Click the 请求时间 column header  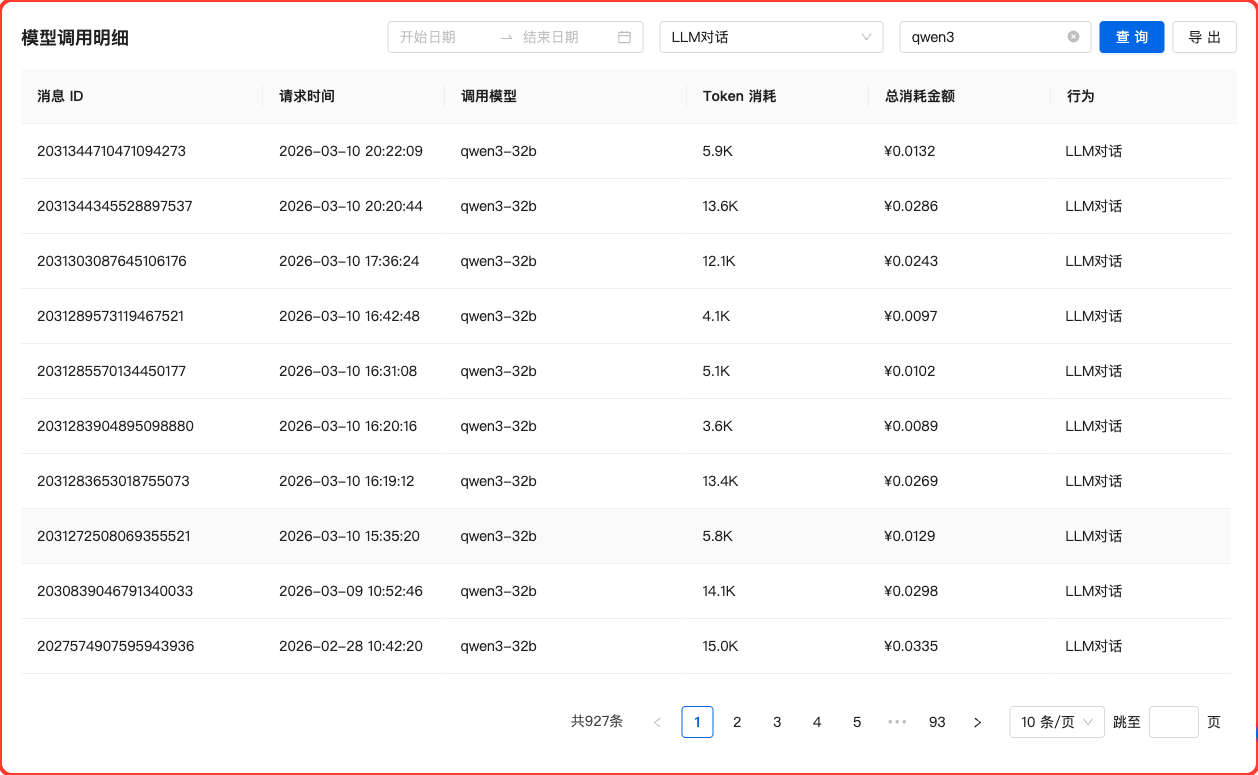[x=307, y=96]
